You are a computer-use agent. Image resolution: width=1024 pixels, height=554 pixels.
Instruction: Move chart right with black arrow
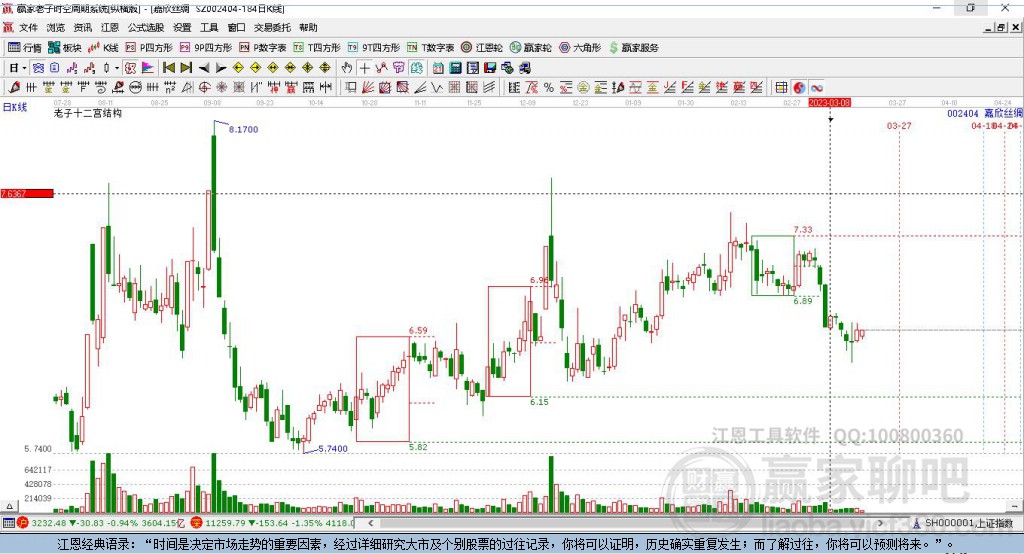point(221,68)
